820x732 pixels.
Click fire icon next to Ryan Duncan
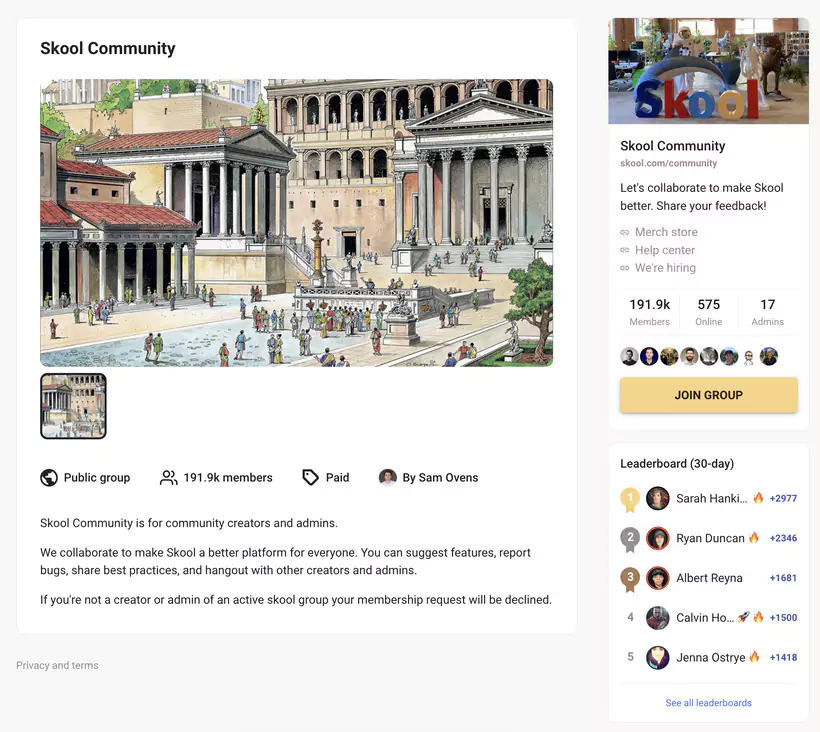(x=754, y=537)
